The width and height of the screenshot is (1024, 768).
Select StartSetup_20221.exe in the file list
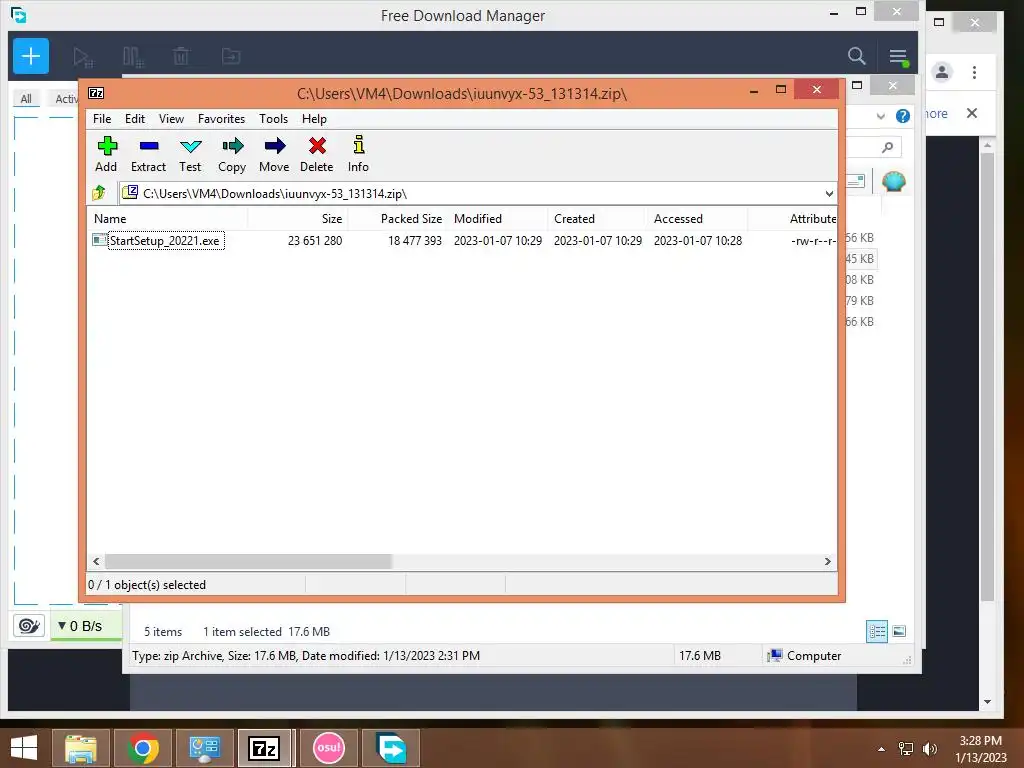click(165, 240)
